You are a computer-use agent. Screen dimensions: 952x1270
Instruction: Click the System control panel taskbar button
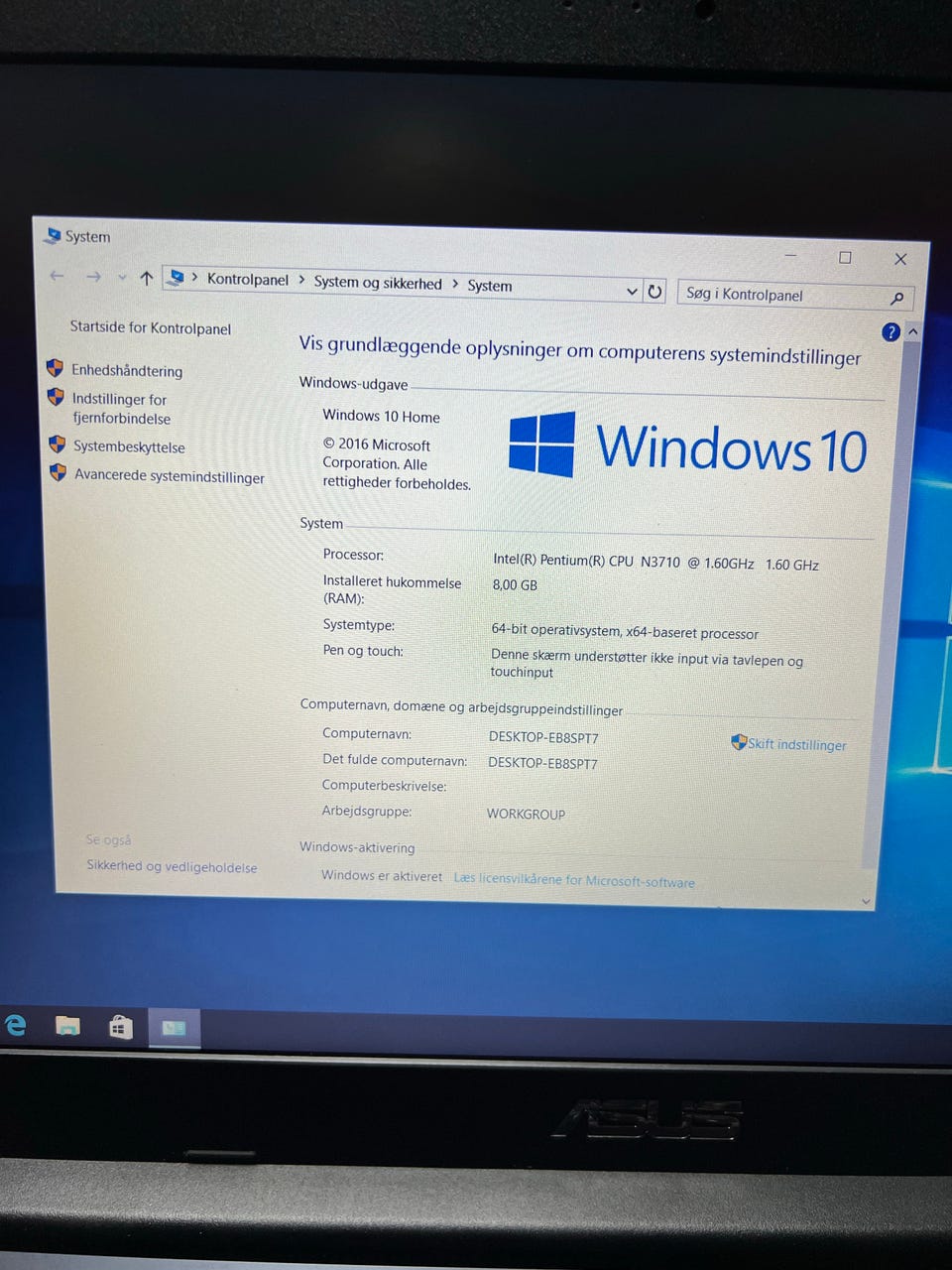(175, 1028)
